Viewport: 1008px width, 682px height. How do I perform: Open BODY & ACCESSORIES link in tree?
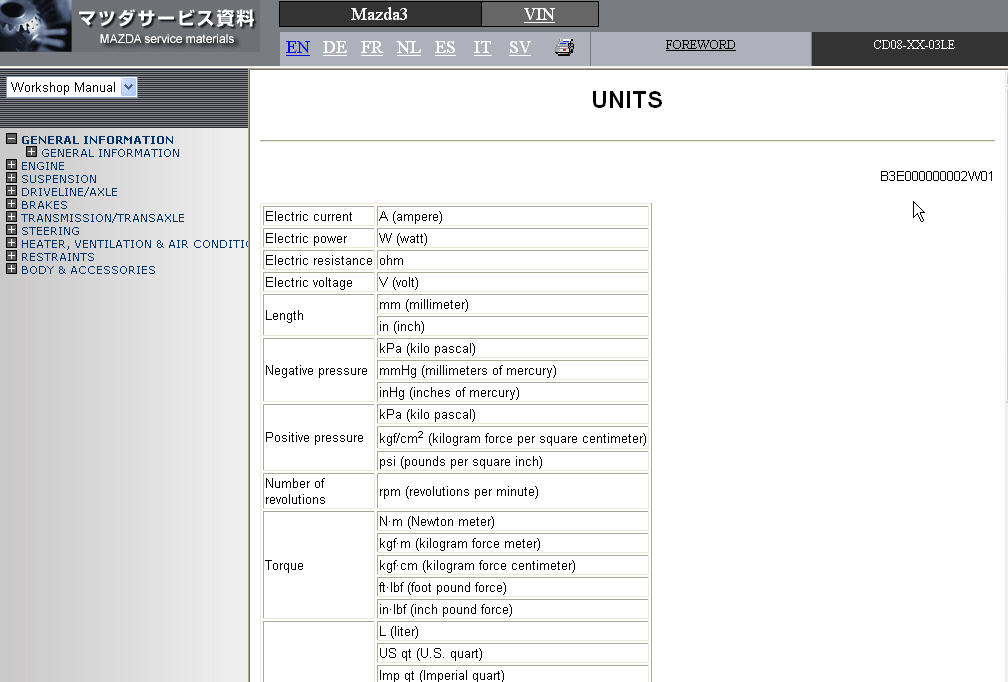(x=88, y=270)
